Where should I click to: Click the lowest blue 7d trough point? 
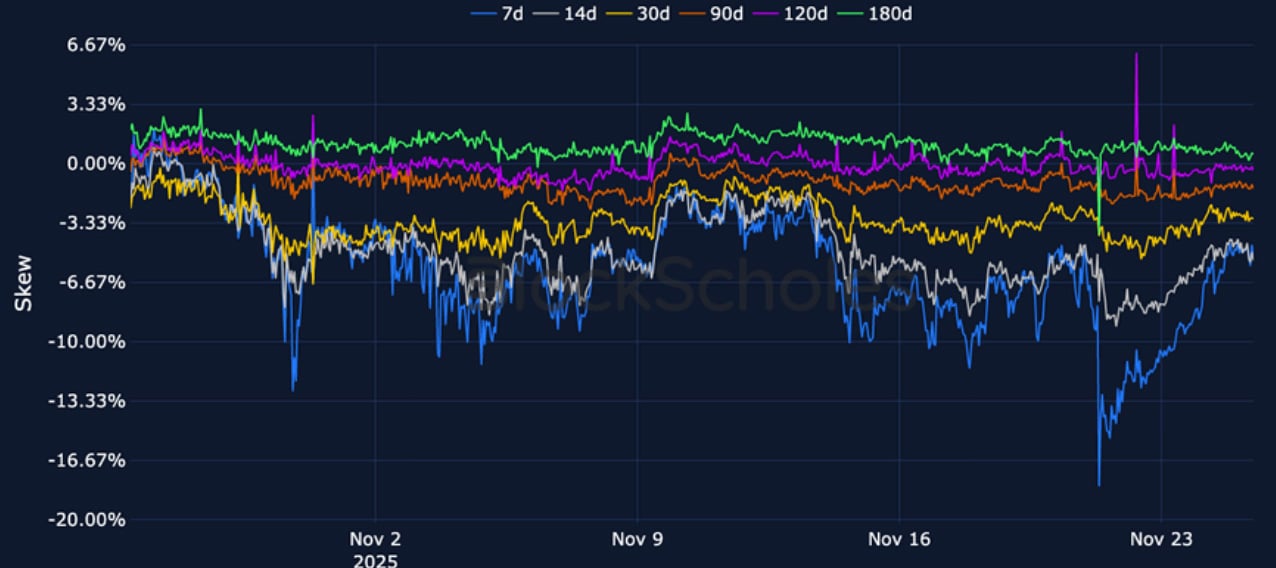coord(1099,486)
